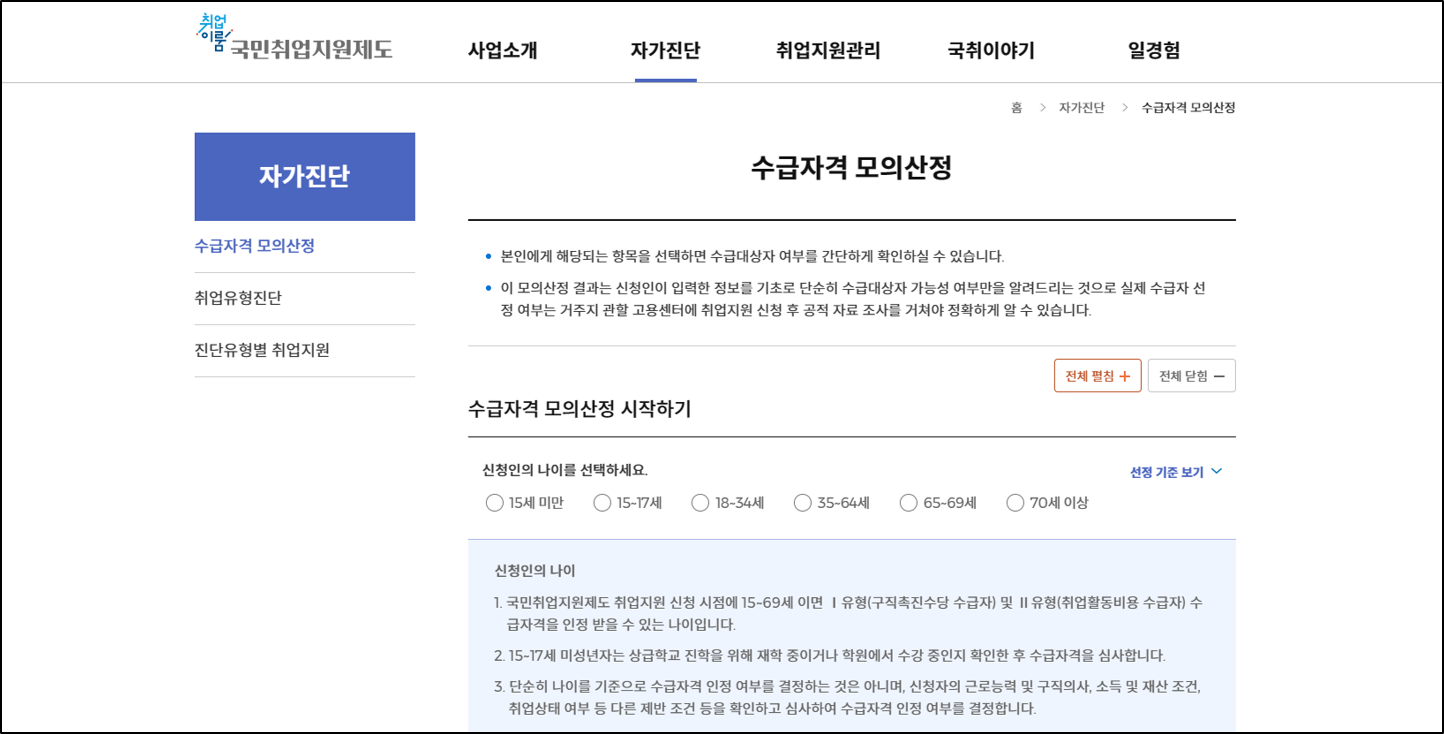Open the 취업지원관리 menu
The height and width of the screenshot is (734, 1444).
pyautogui.click(x=828, y=50)
